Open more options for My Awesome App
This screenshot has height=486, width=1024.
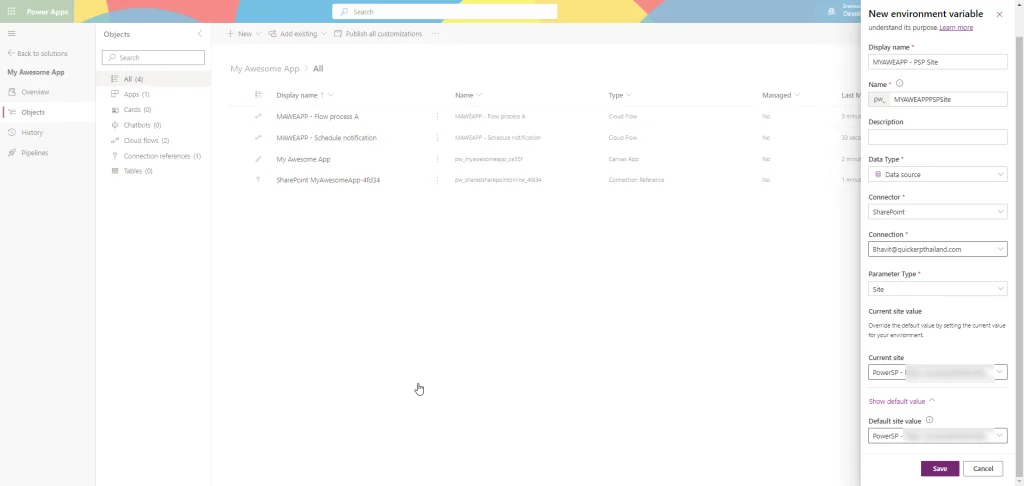point(438,159)
